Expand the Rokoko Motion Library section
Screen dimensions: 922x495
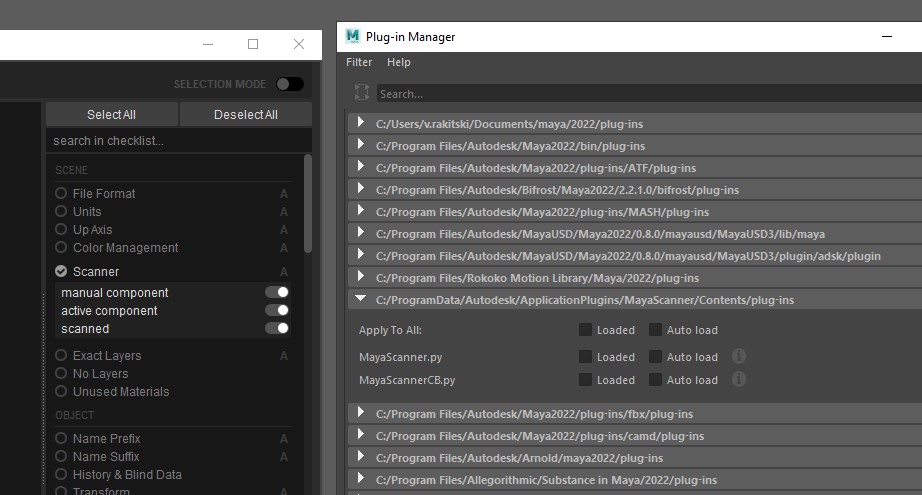[360, 276]
